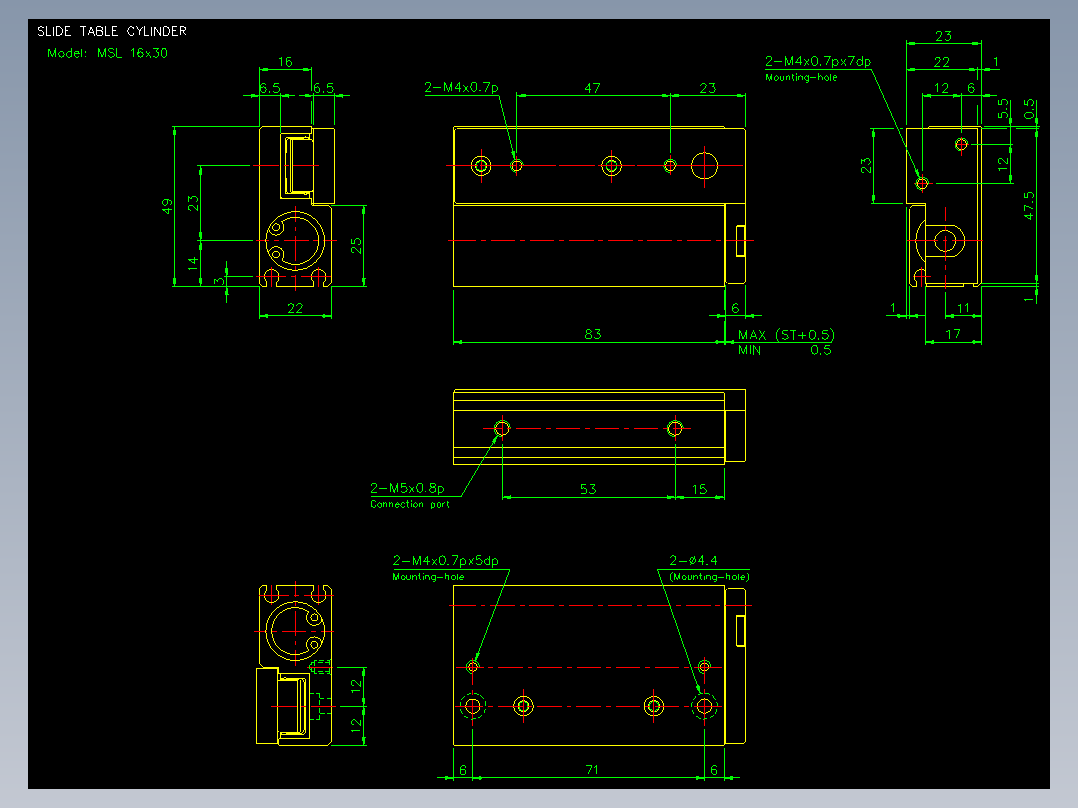The width and height of the screenshot is (1078, 808).
Task: Click the '25' vertical dimension
Action: pyautogui.click(x=356, y=245)
